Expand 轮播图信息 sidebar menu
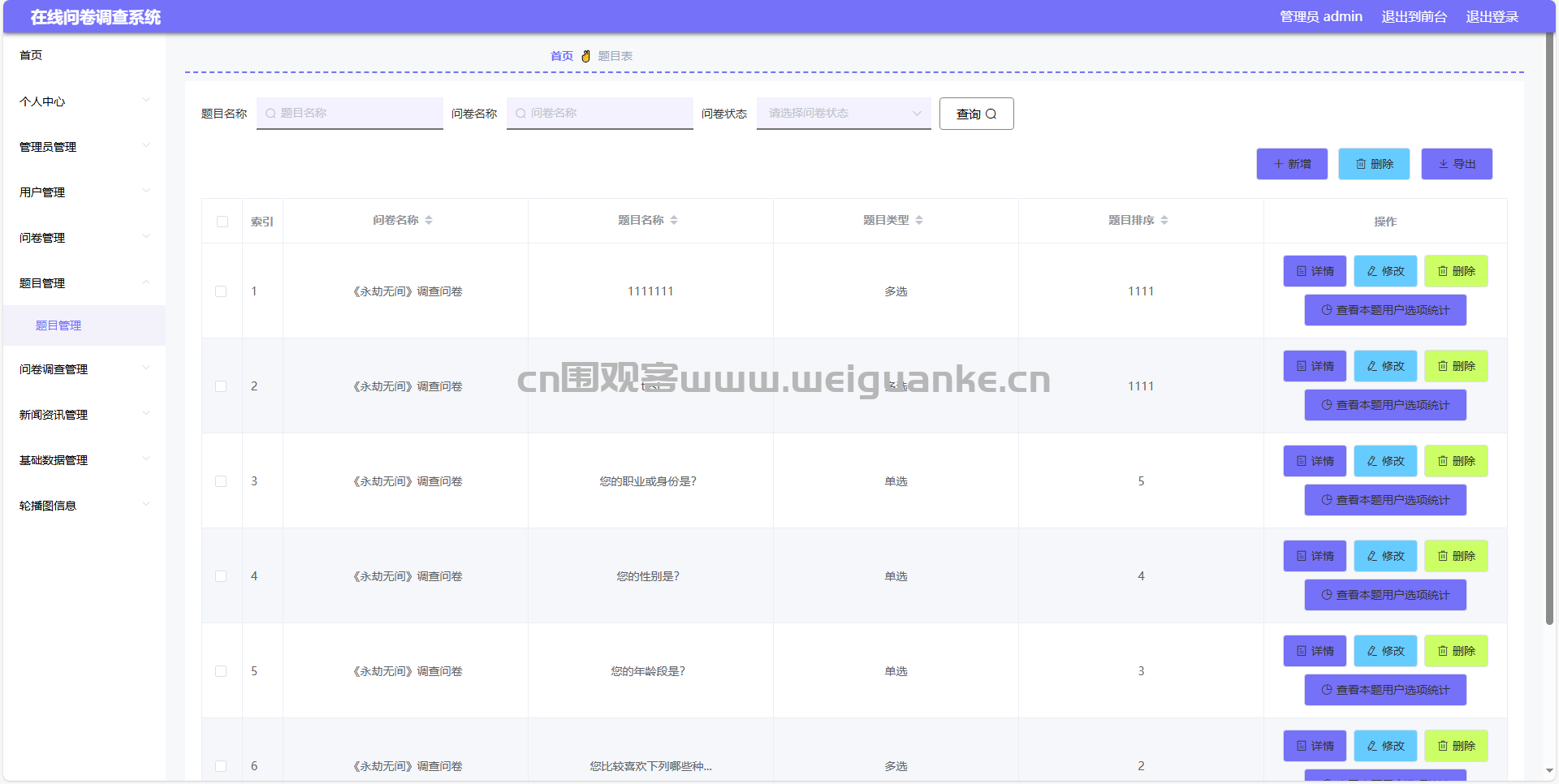This screenshot has height=784, width=1559. point(84,506)
